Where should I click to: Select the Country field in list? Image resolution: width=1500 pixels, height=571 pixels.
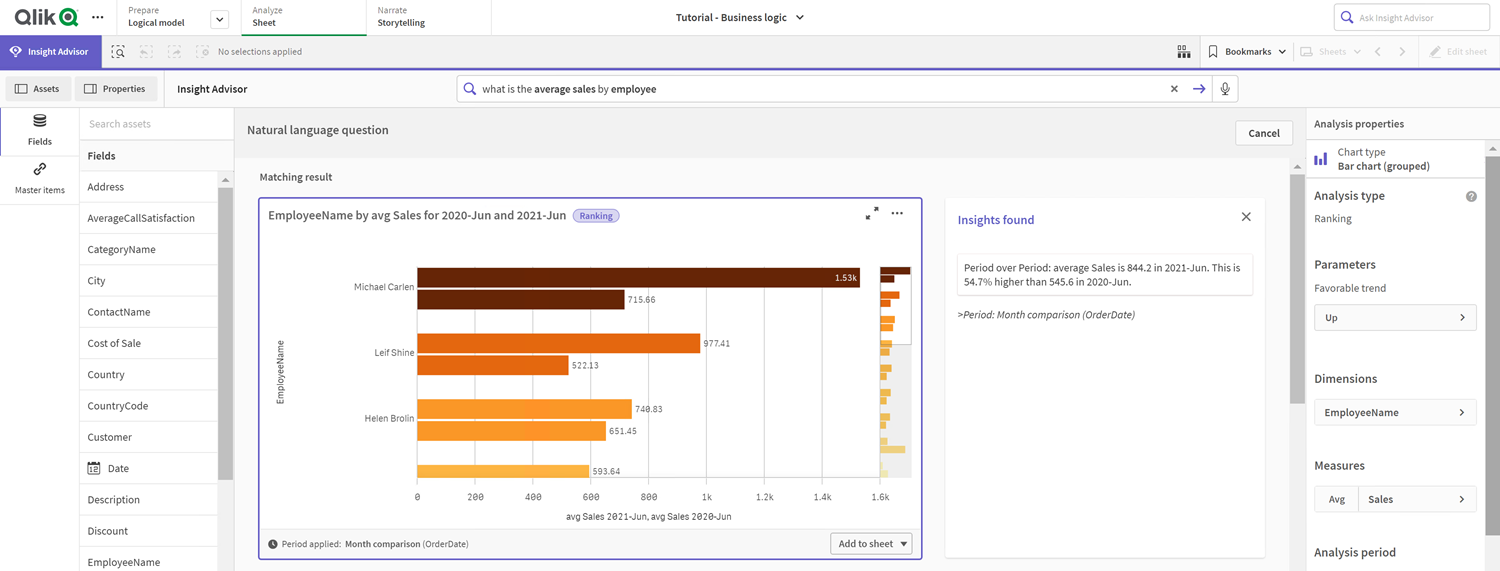(x=106, y=375)
